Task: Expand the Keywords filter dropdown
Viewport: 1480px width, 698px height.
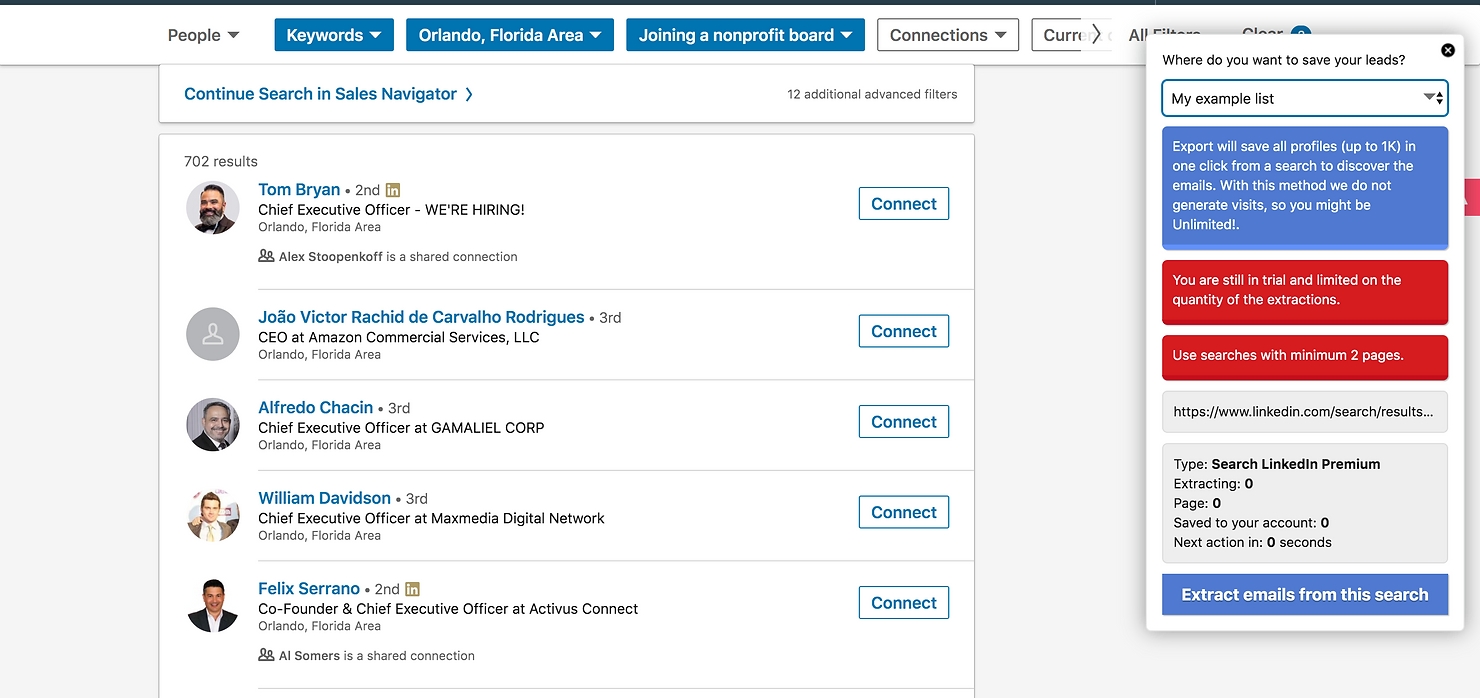Action: pyautogui.click(x=334, y=35)
